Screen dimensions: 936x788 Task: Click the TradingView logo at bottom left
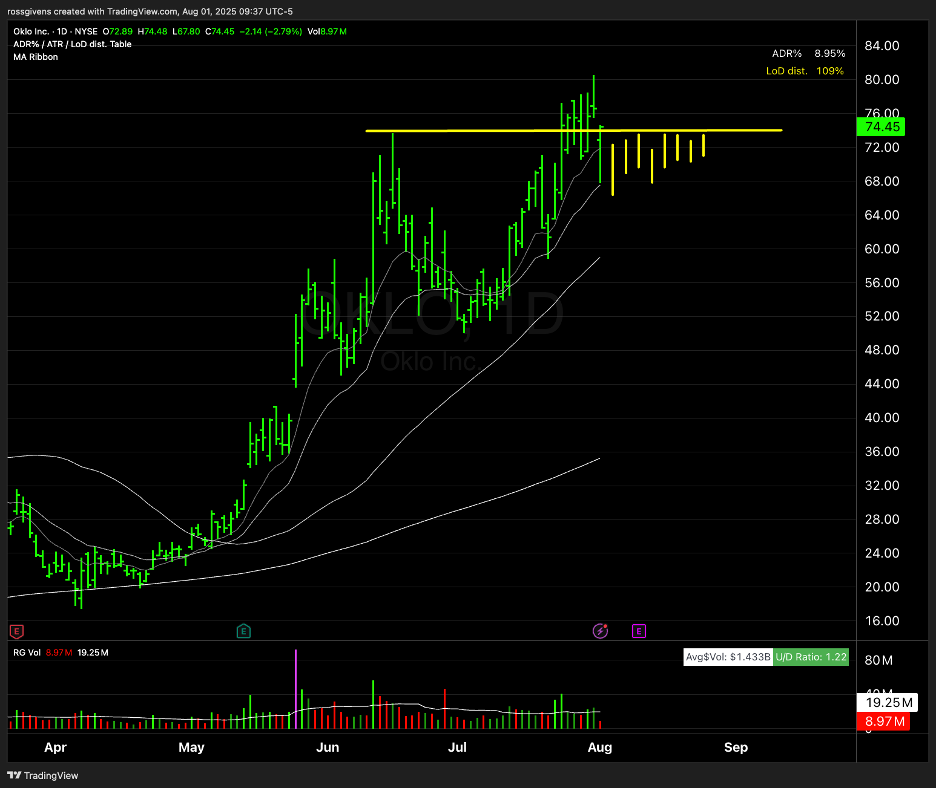pyautogui.click(x=43, y=775)
